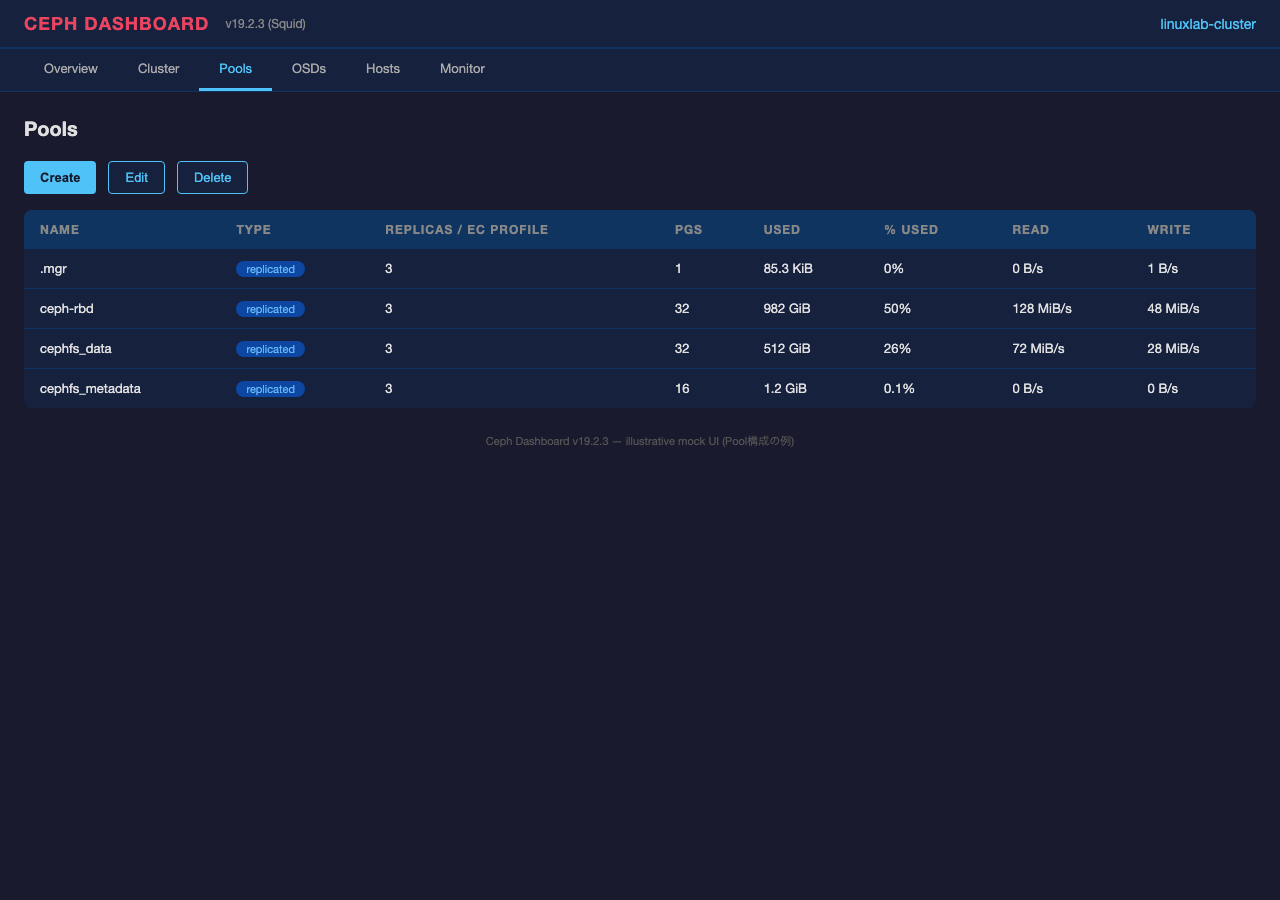This screenshot has width=1280, height=900.
Task: Click the REPLICAS / EC PROFILE header
Action: pyautogui.click(x=466, y=229)
